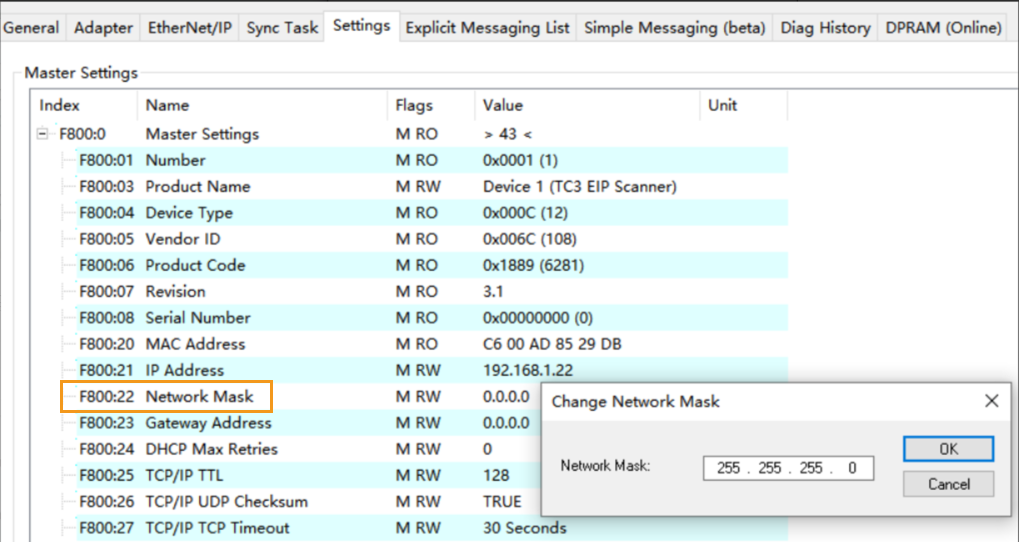Close the Change Network Mask dialog
The image size is (1019, 542).
pyautogui.click(x=991, y=401)
